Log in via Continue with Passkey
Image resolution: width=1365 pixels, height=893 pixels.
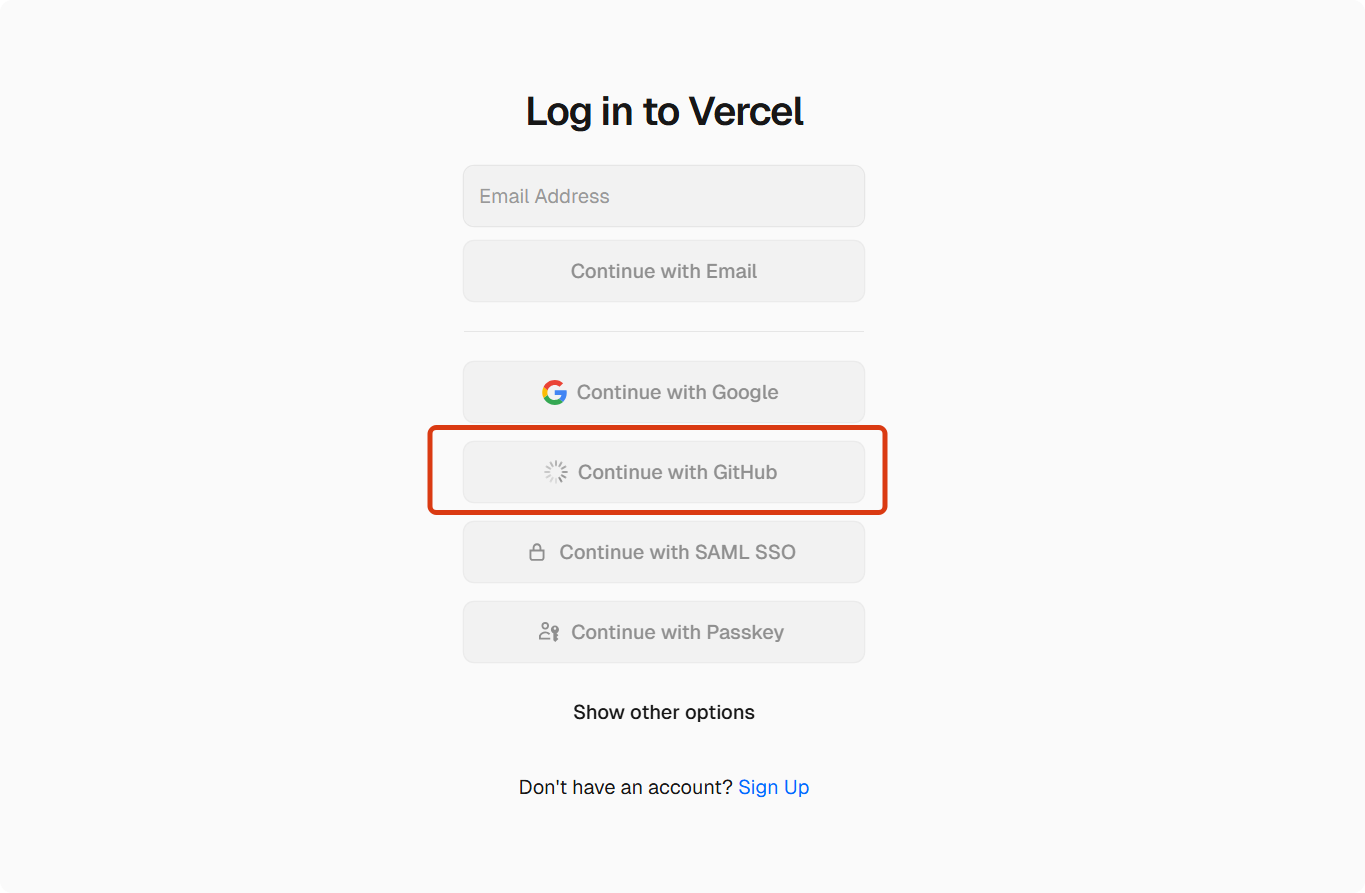point(664,632)
